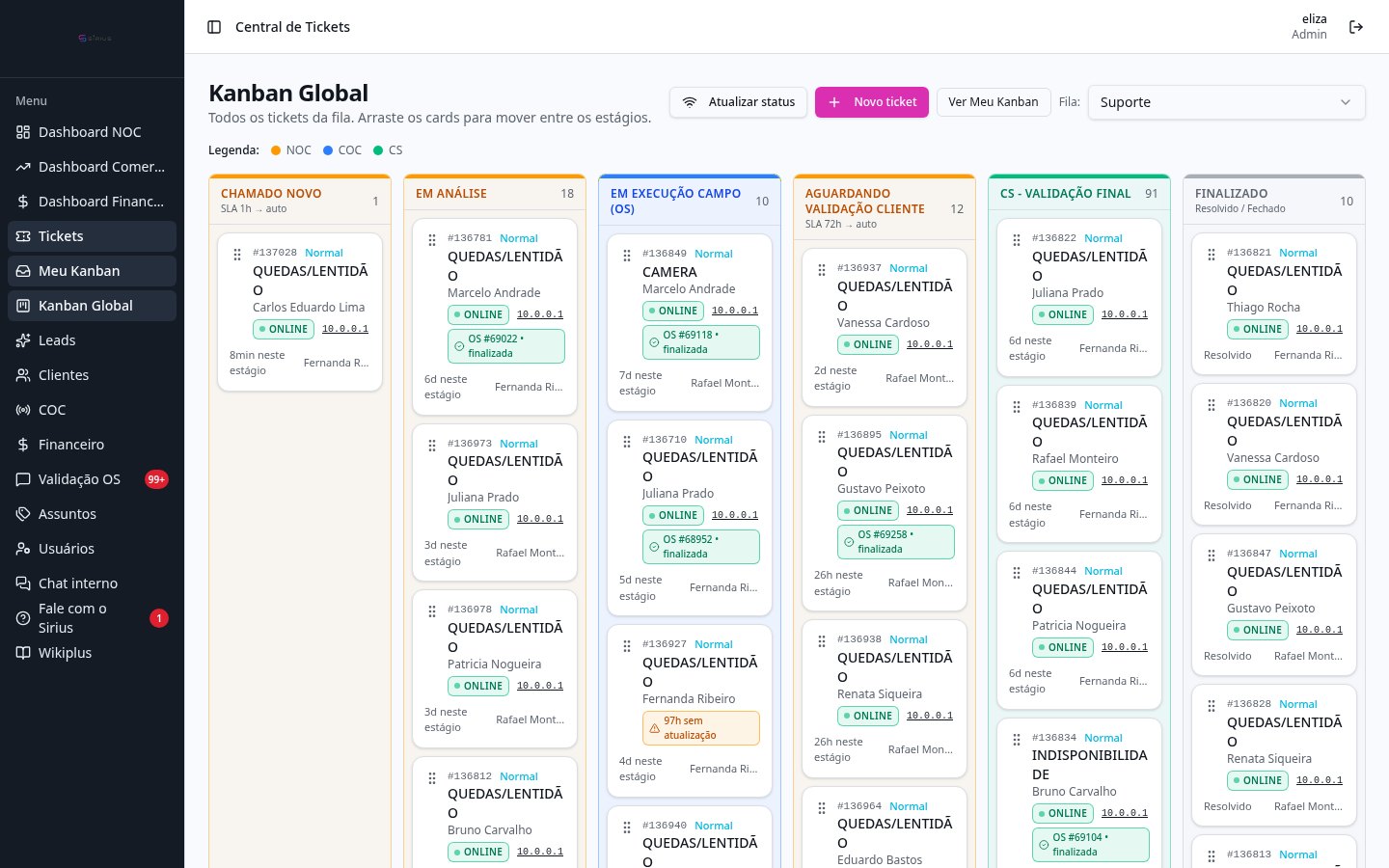Open Dashboard Comercial menu item
The height and width of the screenshot is (868, 1389).
click(92, 167)
